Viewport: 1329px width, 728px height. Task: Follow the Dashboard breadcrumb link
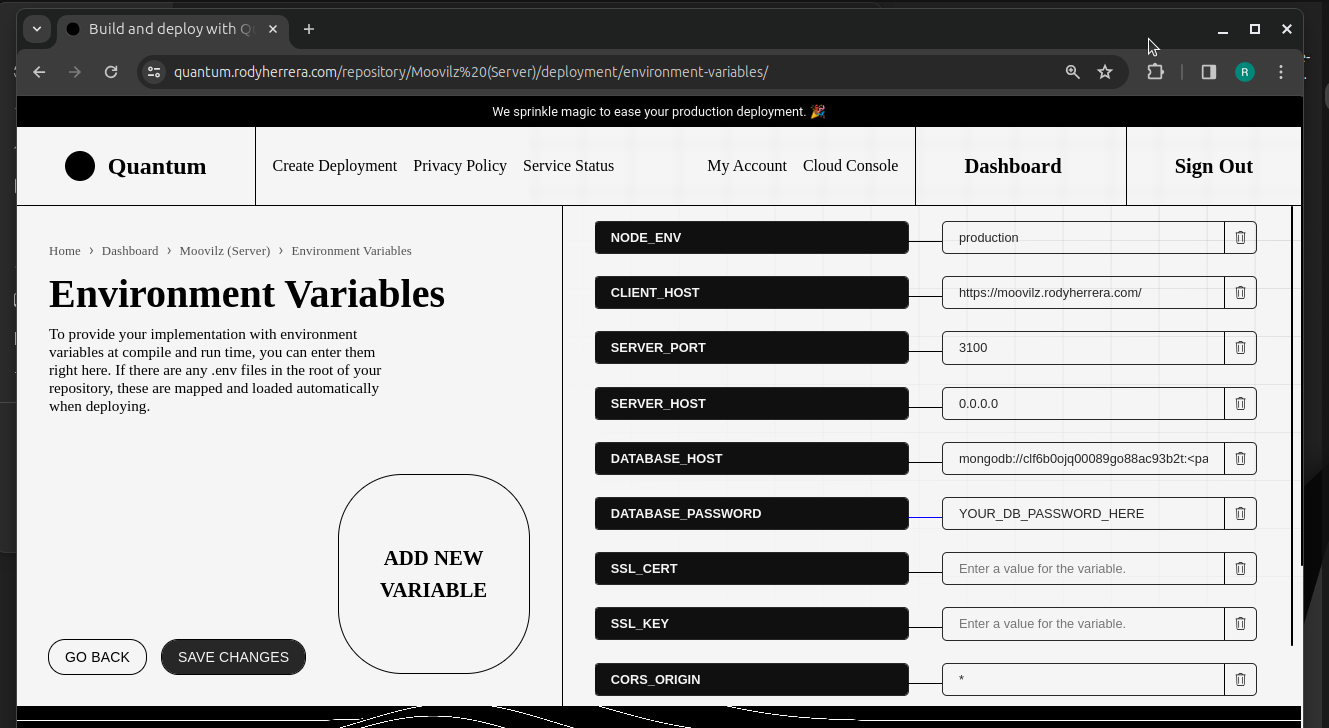(130, 251)
